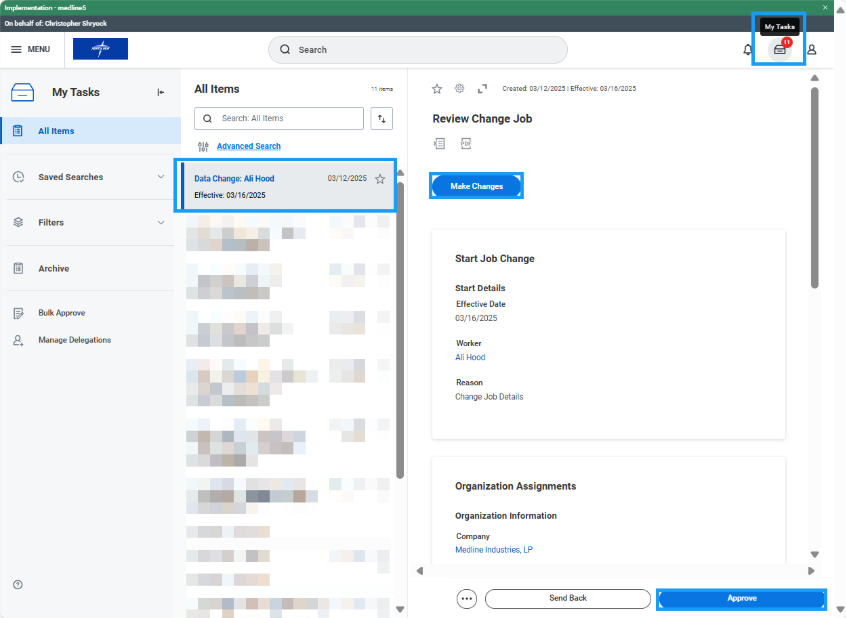This screenshot has width=846, height=618.
Task: Open the My Tasks inbox icon
Action: click(x=778, y=48)
